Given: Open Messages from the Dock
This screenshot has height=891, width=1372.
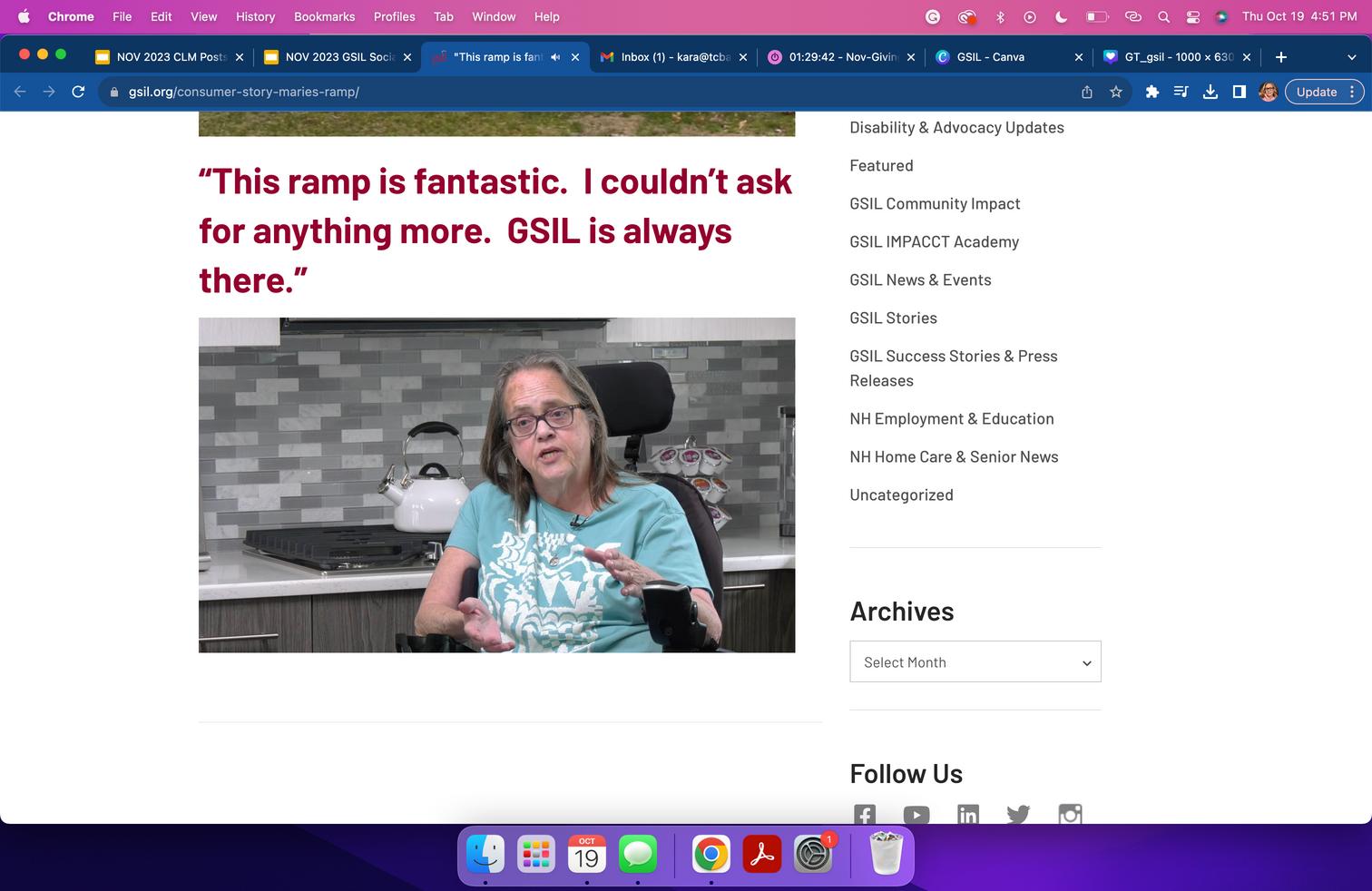Looking at the screenshot, I should point(638,854).
